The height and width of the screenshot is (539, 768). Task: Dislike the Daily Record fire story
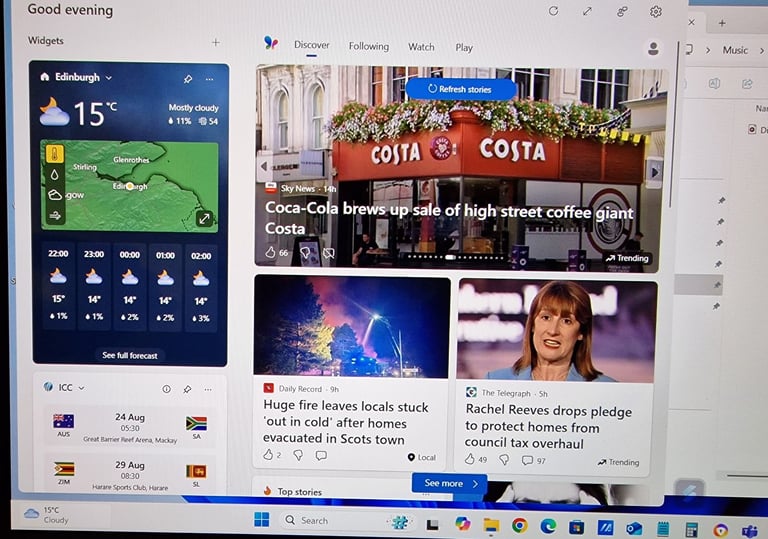pos(298,455)
